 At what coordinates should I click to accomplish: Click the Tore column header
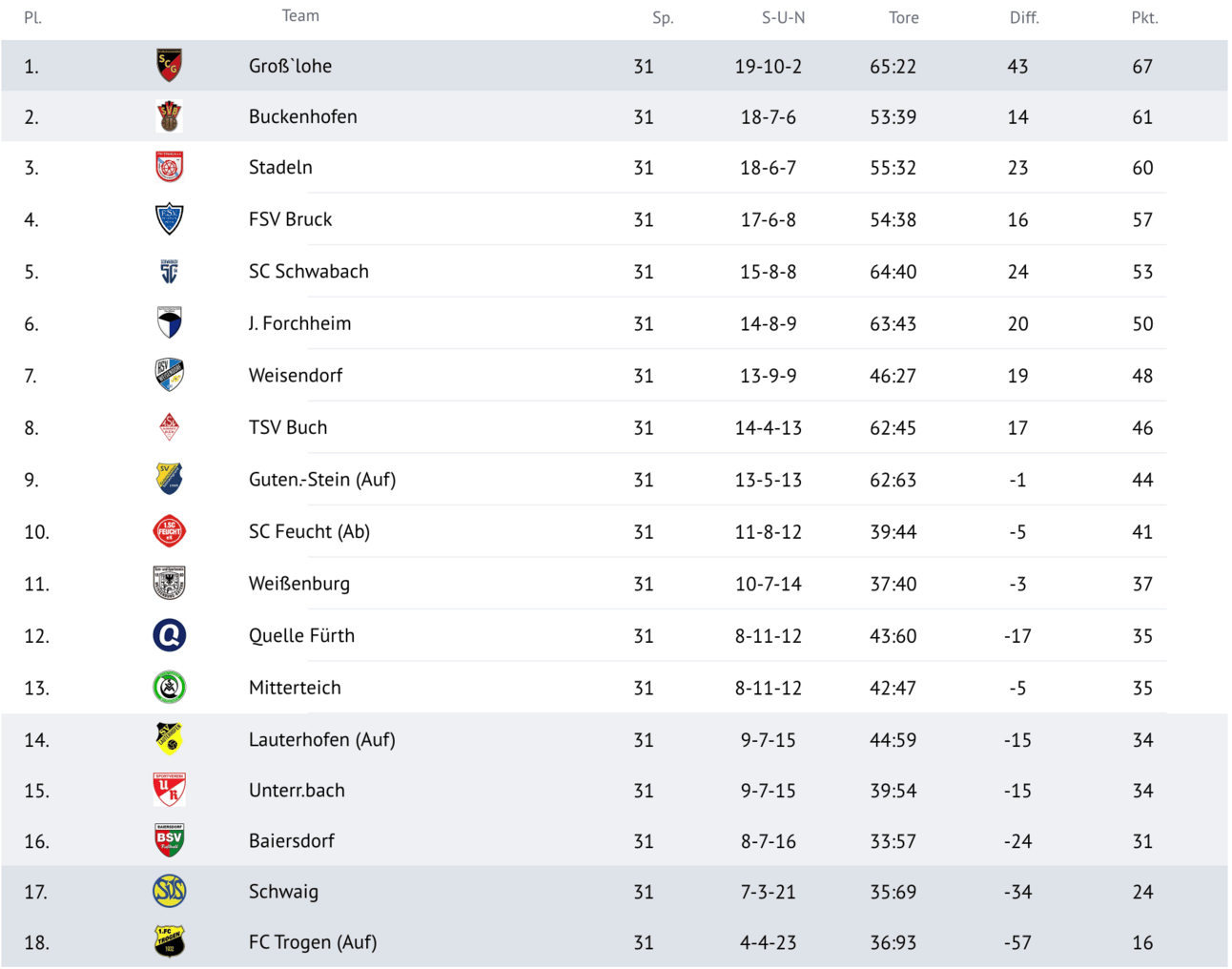tap(903, 17)
